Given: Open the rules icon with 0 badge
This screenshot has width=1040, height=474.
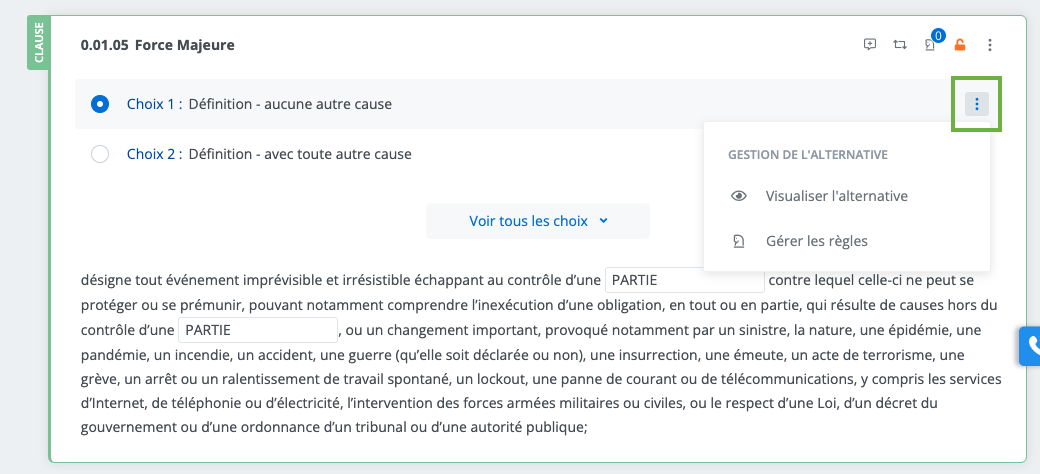Looking at the screenshot, I should click(x=931, y=44).
